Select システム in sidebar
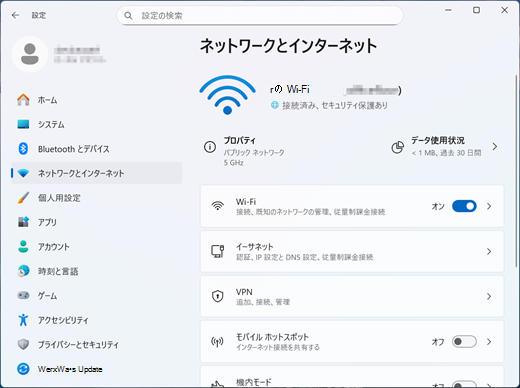The width and height of the screenshot is (520, 388). pos(97,124)
